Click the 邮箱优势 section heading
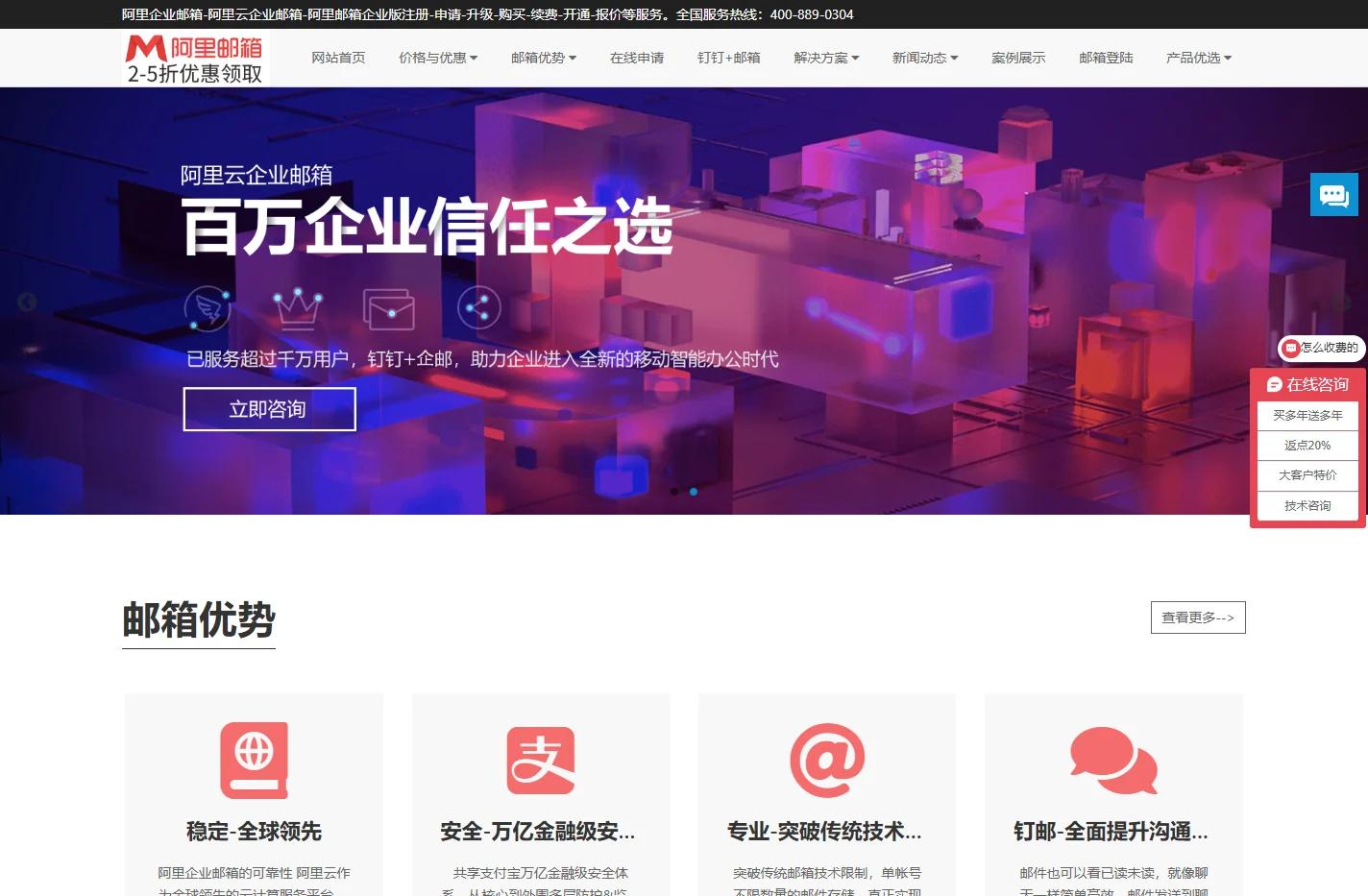This screenshot has height=896, width=1368. [199, 620]
